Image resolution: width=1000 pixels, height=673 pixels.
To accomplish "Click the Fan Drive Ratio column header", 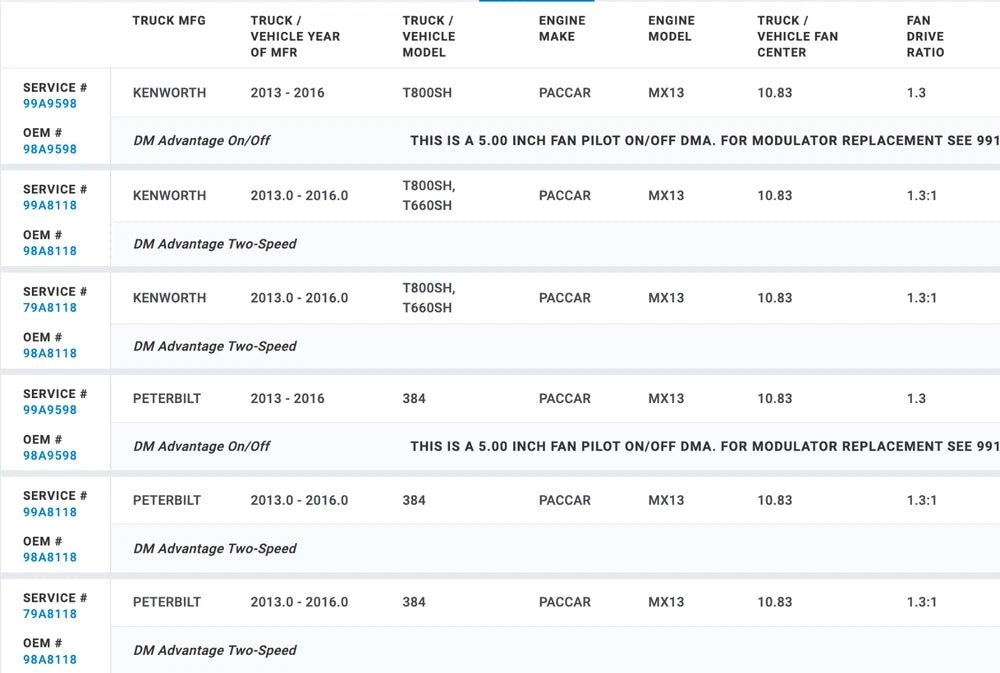I will pyautogui.click(x=925, y=36).
